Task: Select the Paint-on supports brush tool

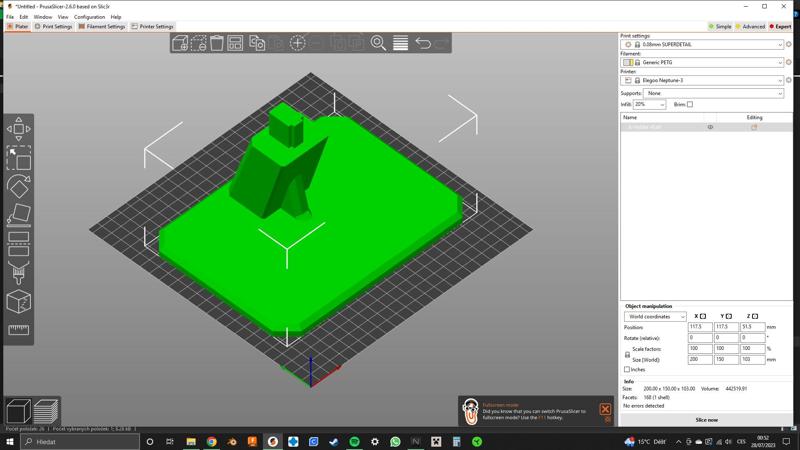Action: (x=18, y=272)
